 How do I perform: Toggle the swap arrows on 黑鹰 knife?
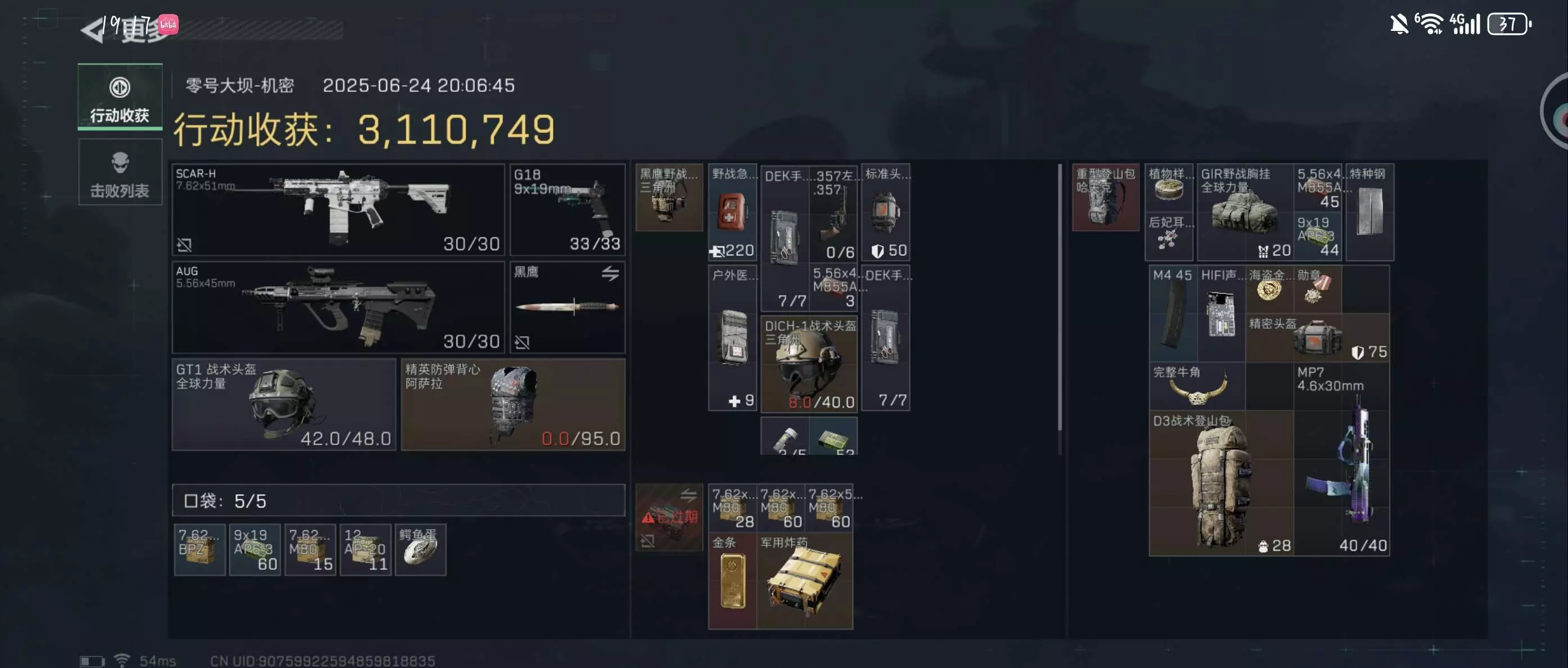tap(610, 273)
